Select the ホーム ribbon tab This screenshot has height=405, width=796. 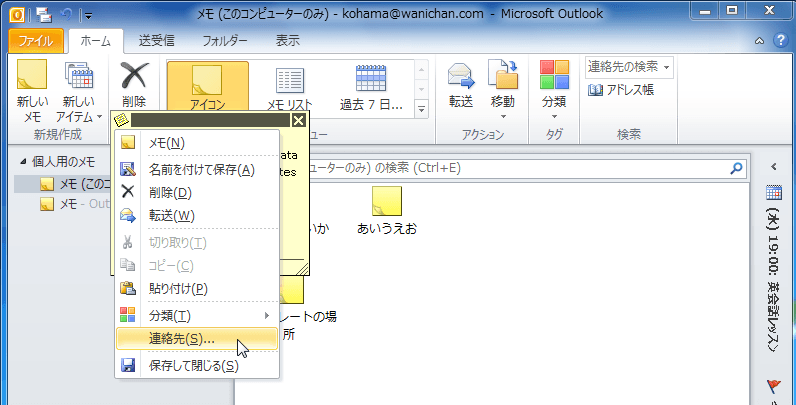[96, 41]
